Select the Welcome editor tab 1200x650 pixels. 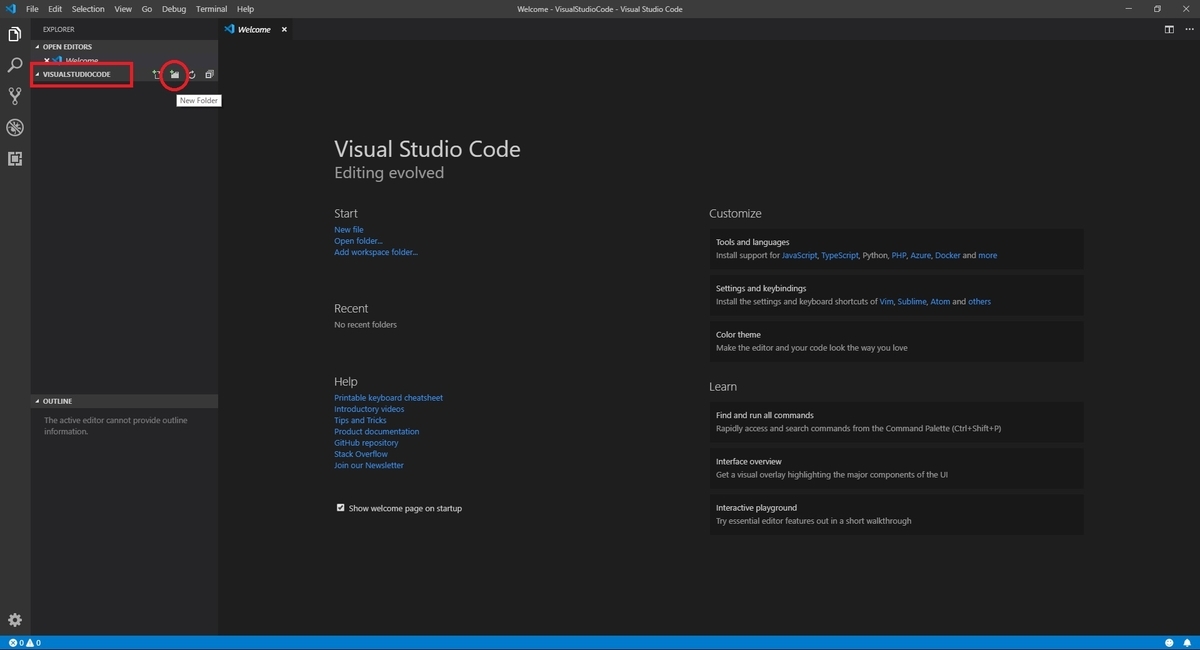(256, 29)
